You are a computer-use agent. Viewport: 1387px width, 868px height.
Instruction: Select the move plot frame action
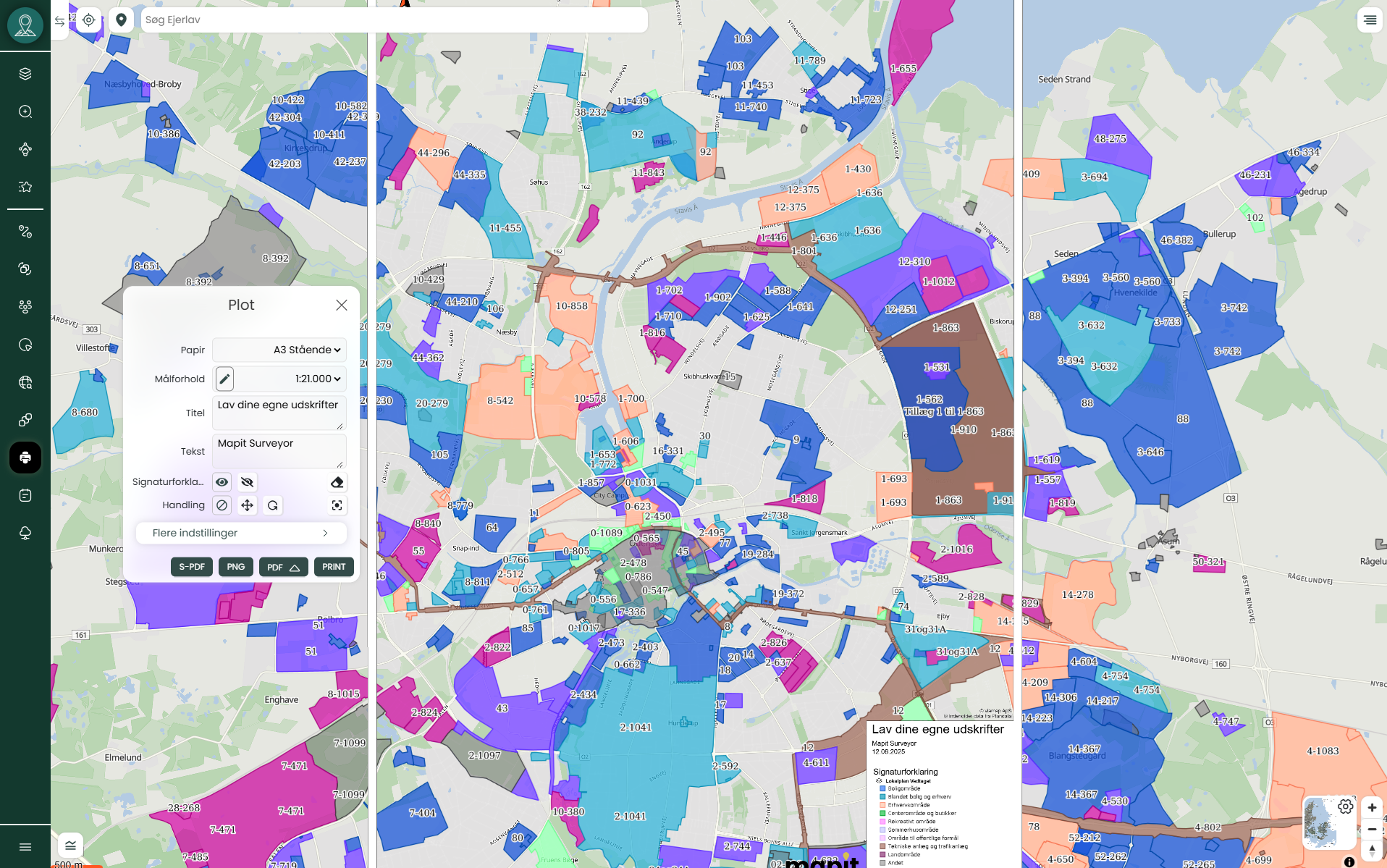(247, 505)
